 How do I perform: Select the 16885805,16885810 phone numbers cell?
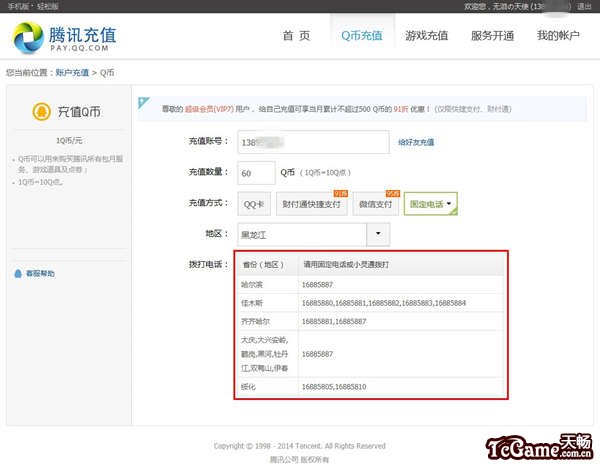[x=401, y=387]
